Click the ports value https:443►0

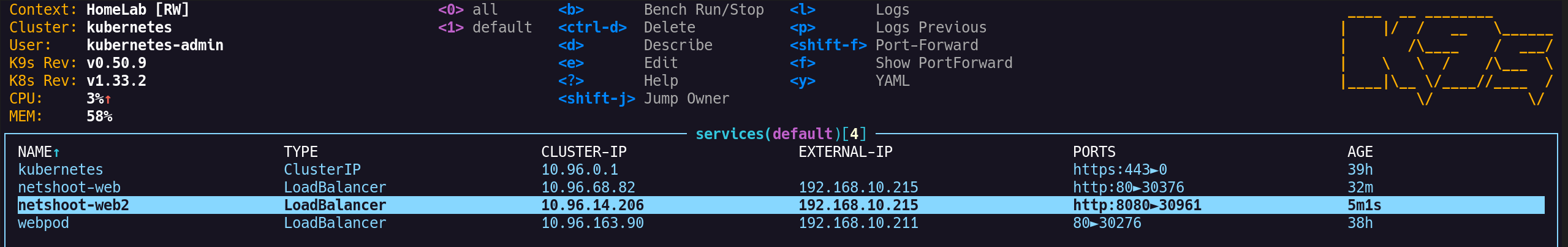[1120, 170]
